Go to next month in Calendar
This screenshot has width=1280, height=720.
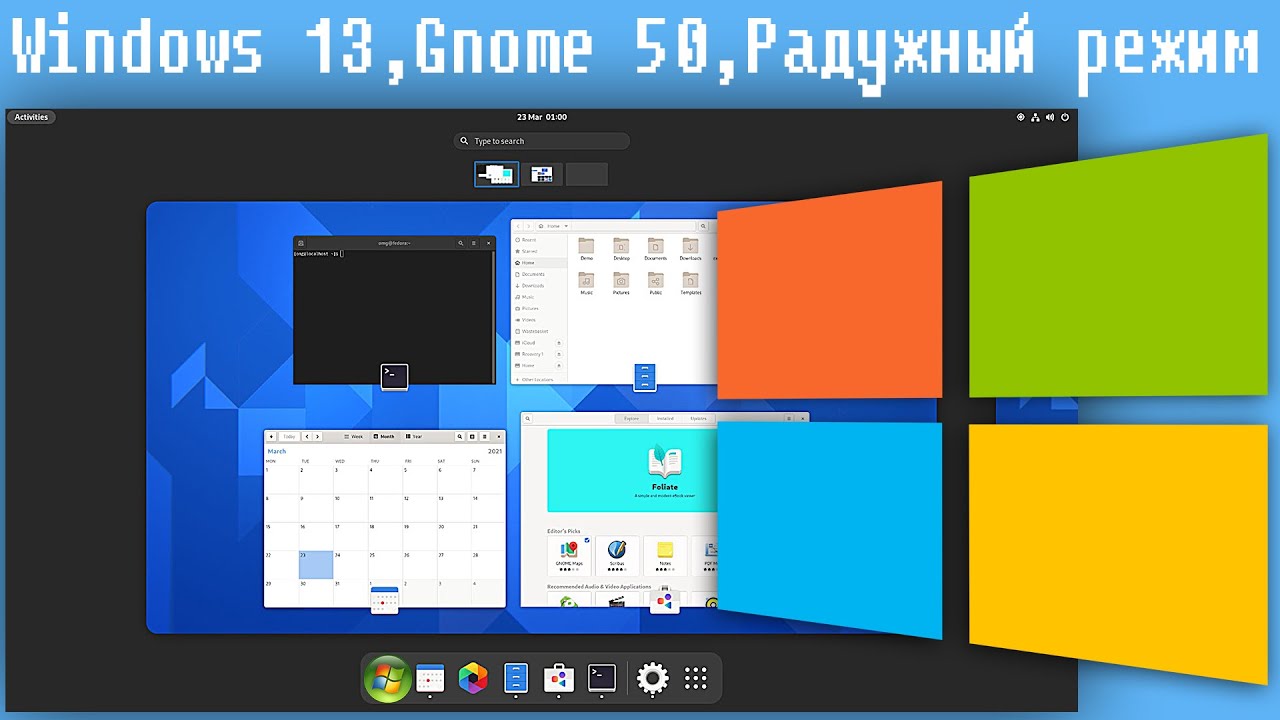[x=318, y=437]
